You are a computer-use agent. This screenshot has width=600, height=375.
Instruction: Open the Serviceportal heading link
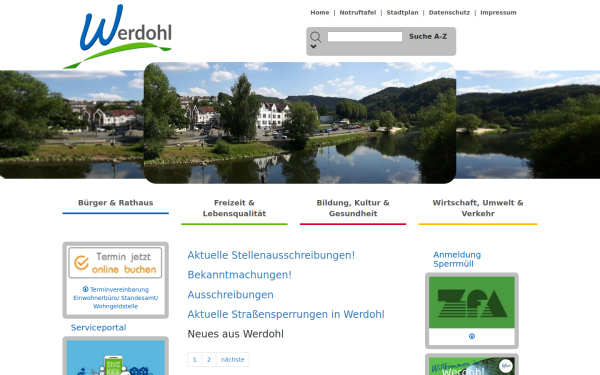coord(98,328)
